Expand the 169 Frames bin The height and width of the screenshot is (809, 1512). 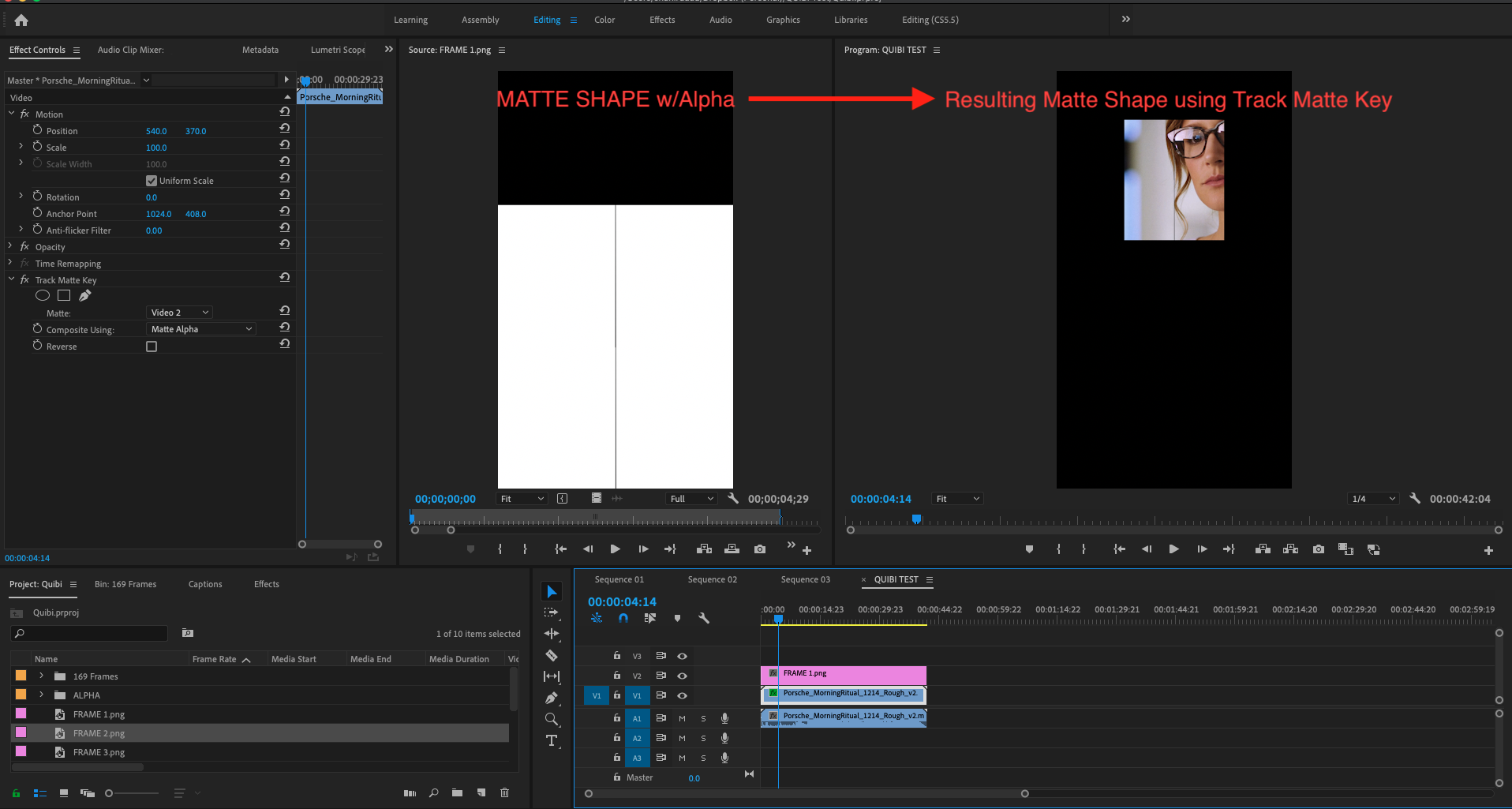click(40, 676)
